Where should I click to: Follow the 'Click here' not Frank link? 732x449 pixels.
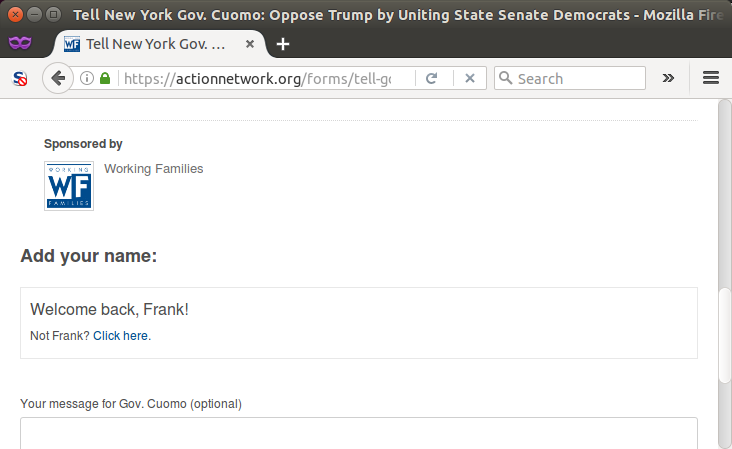(121, 336)
